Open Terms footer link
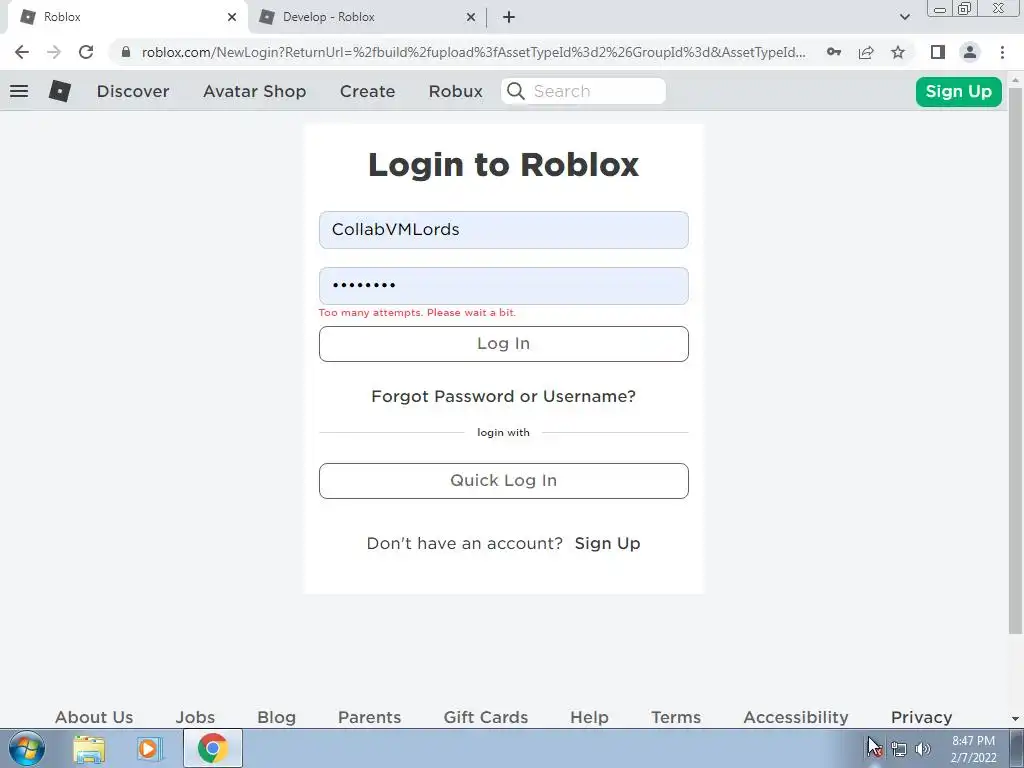The image size is (1024, 768). [x=676, y=717]
